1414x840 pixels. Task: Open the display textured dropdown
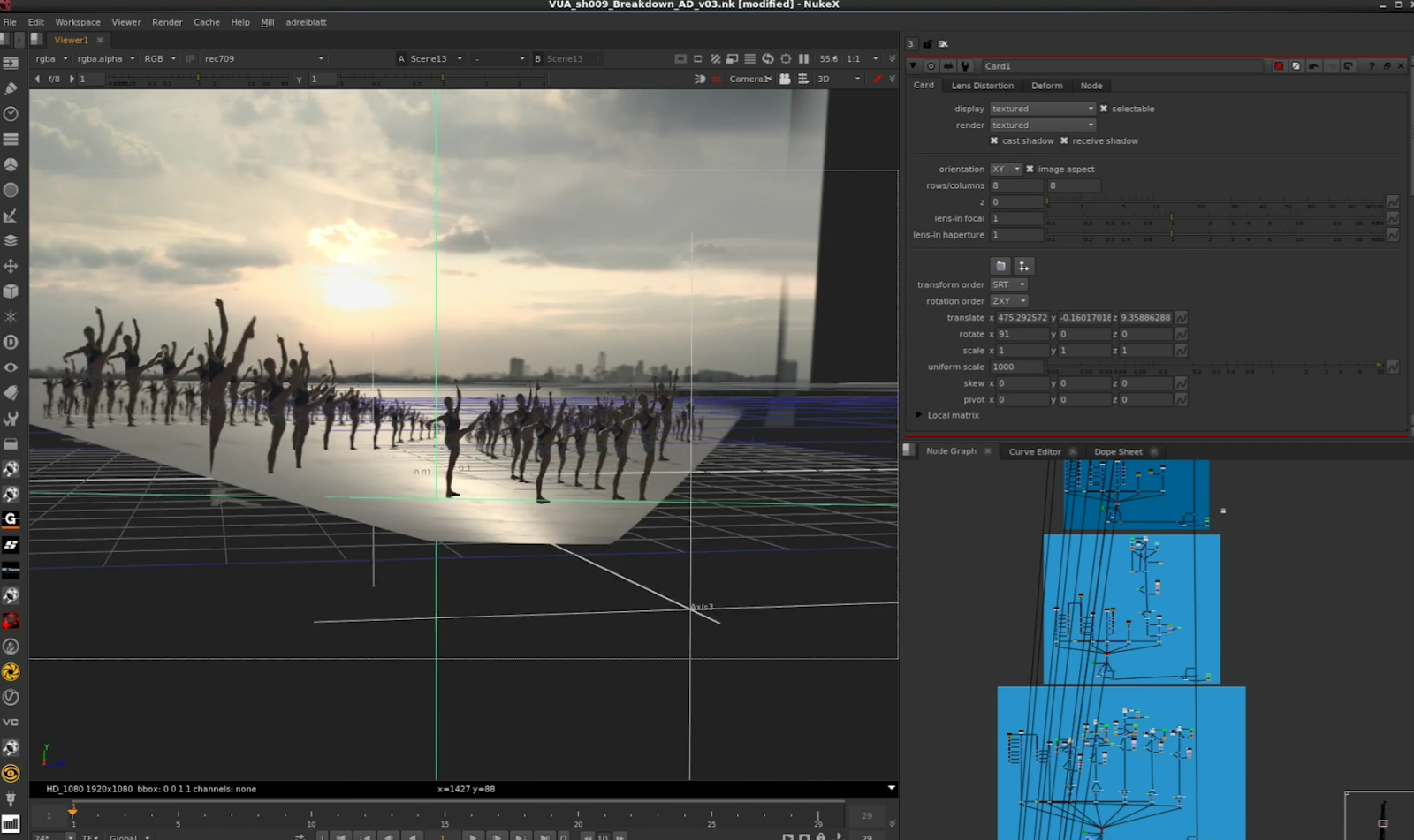[x=1042, y=109]
